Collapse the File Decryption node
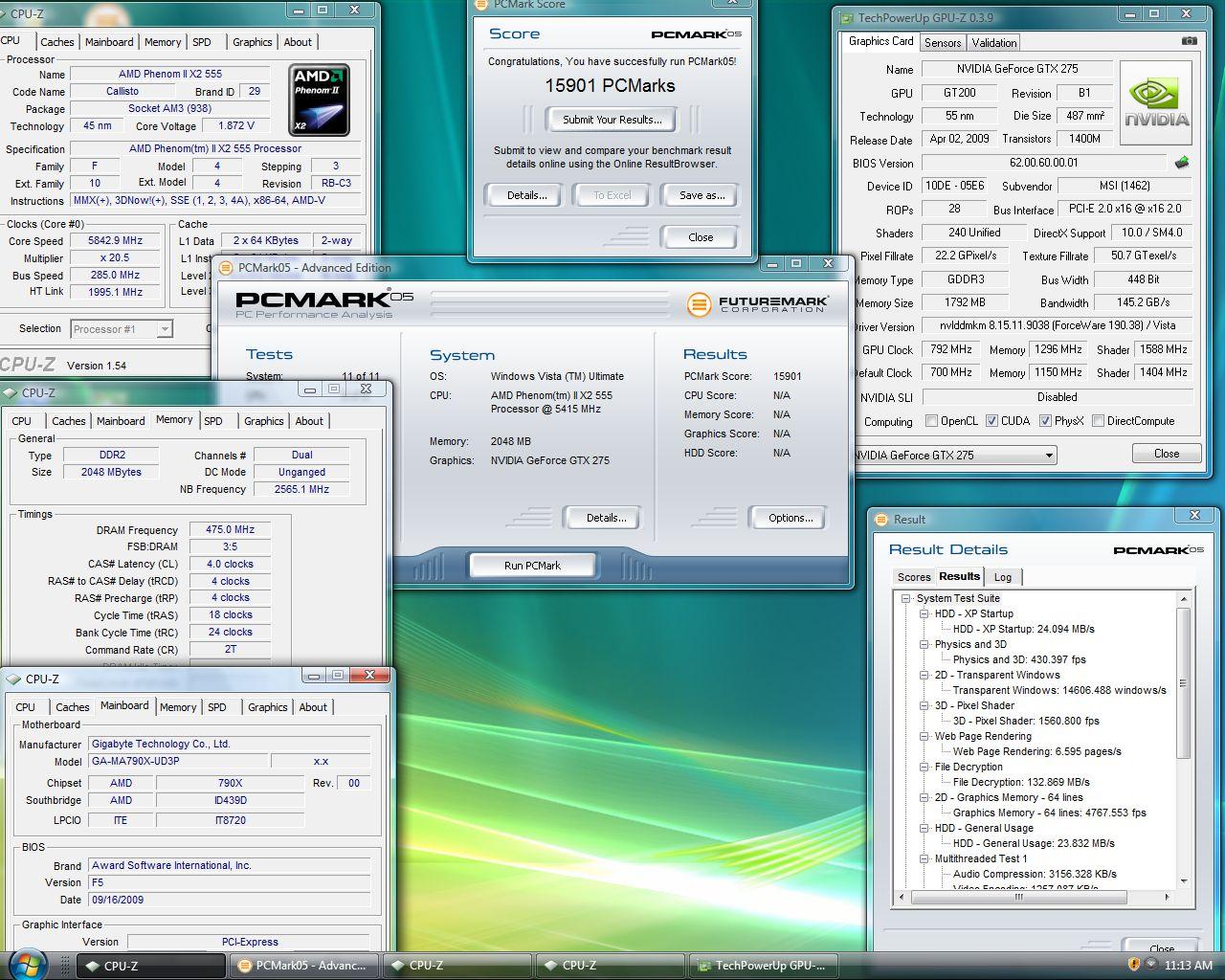This screenshot has width=1225, height=980. click(x=924, y=767)
